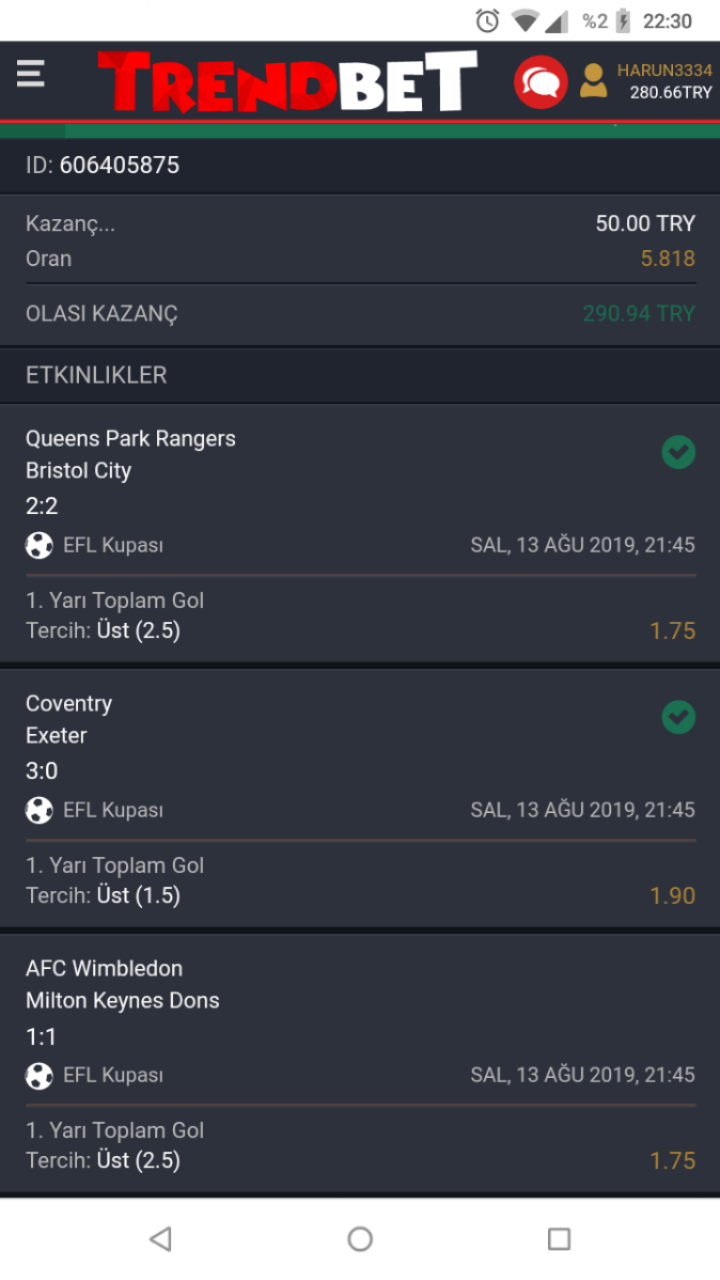Tap the 5.818 total odds value
720x1280 pixels.
click(x=667, y=259)
